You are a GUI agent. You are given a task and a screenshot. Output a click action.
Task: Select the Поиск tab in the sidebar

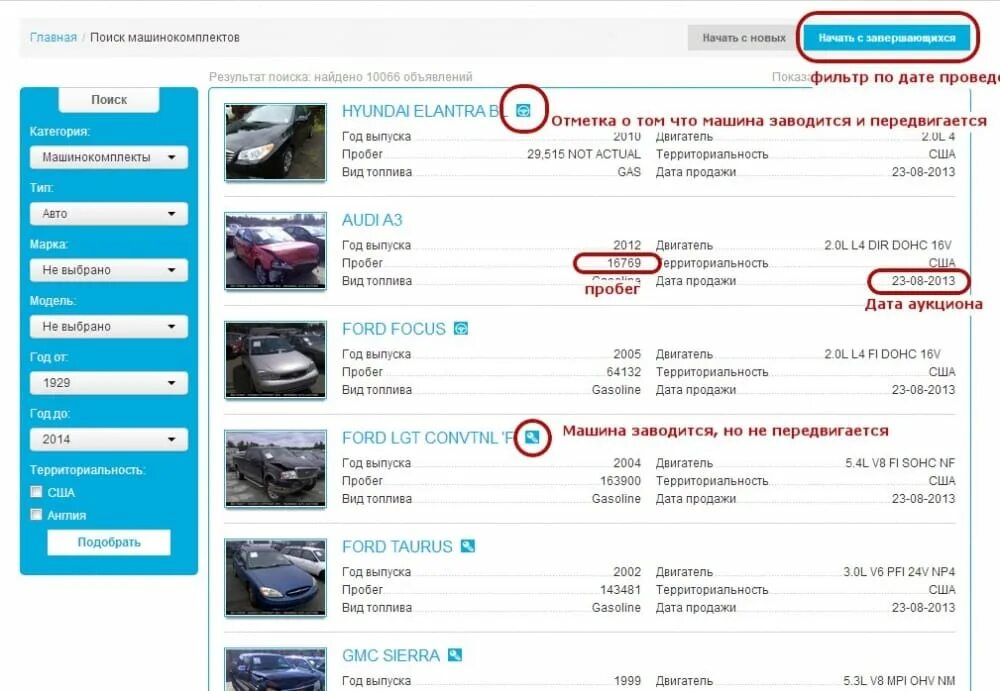click(109, 100)
